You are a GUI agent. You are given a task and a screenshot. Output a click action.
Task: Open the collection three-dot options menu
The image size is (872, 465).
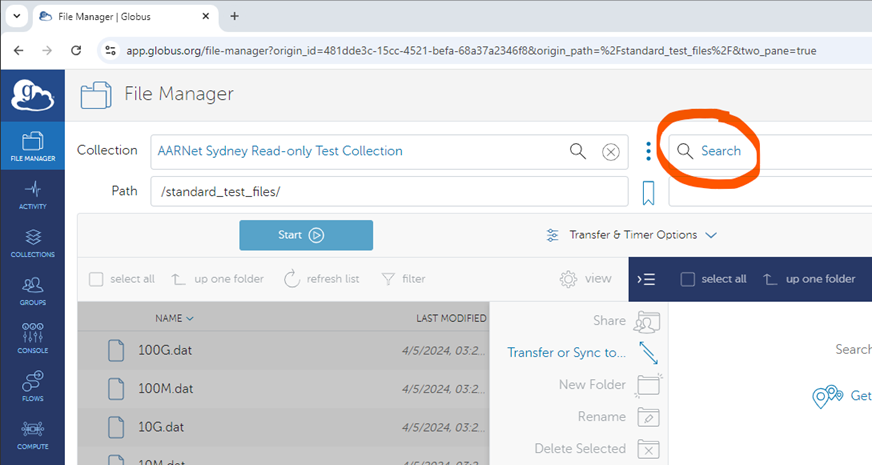click(x=648, y=151)
